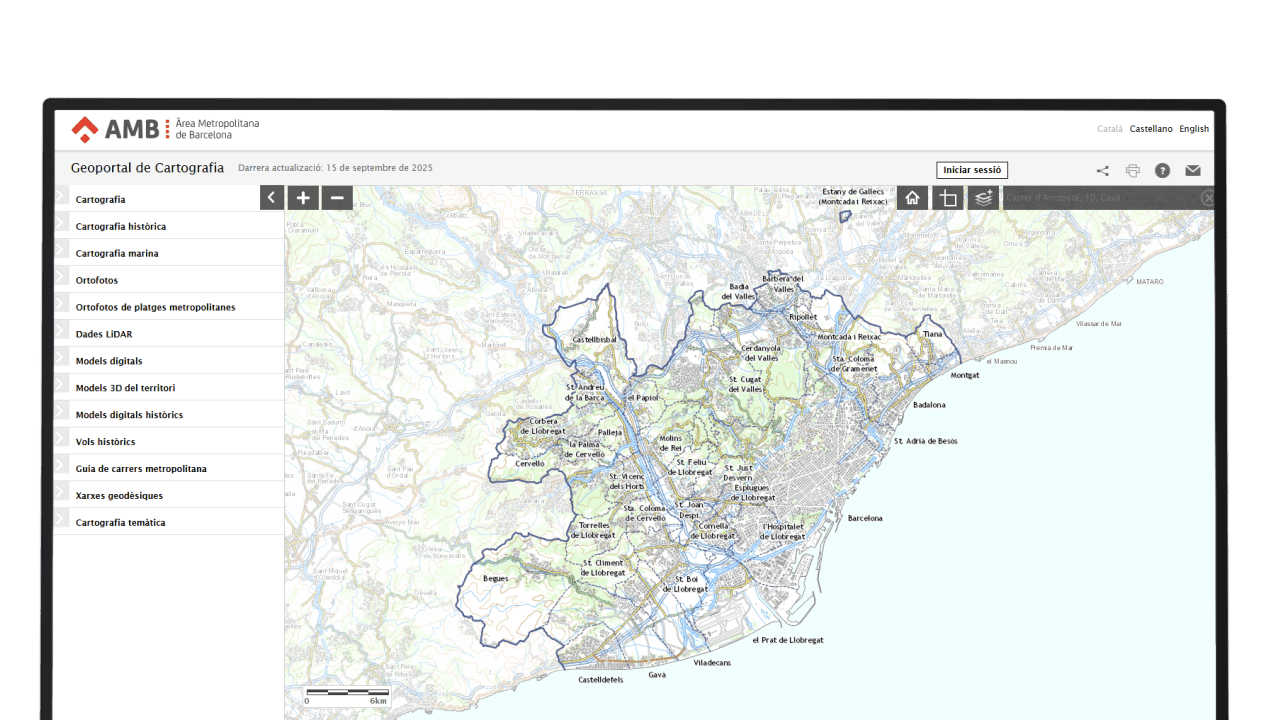Clear the search box with the X icon
This screenshot has width=1280, height=720.
(1207, 197)
